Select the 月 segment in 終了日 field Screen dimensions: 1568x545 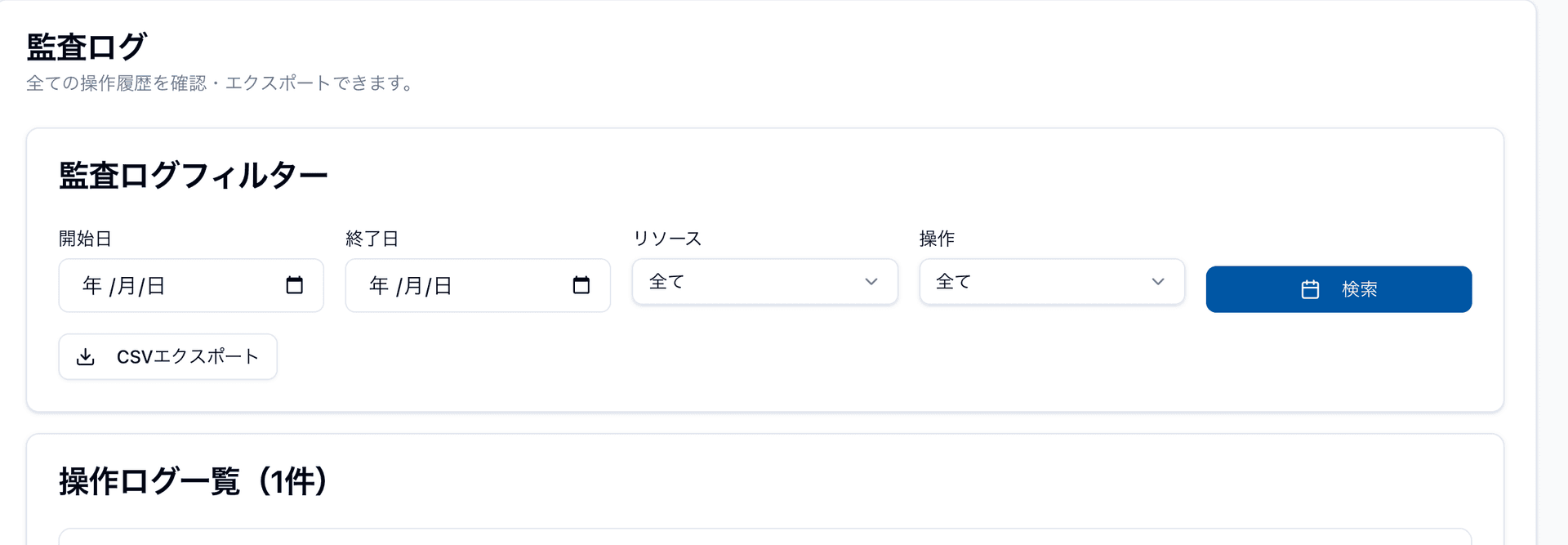coord(413,286)
